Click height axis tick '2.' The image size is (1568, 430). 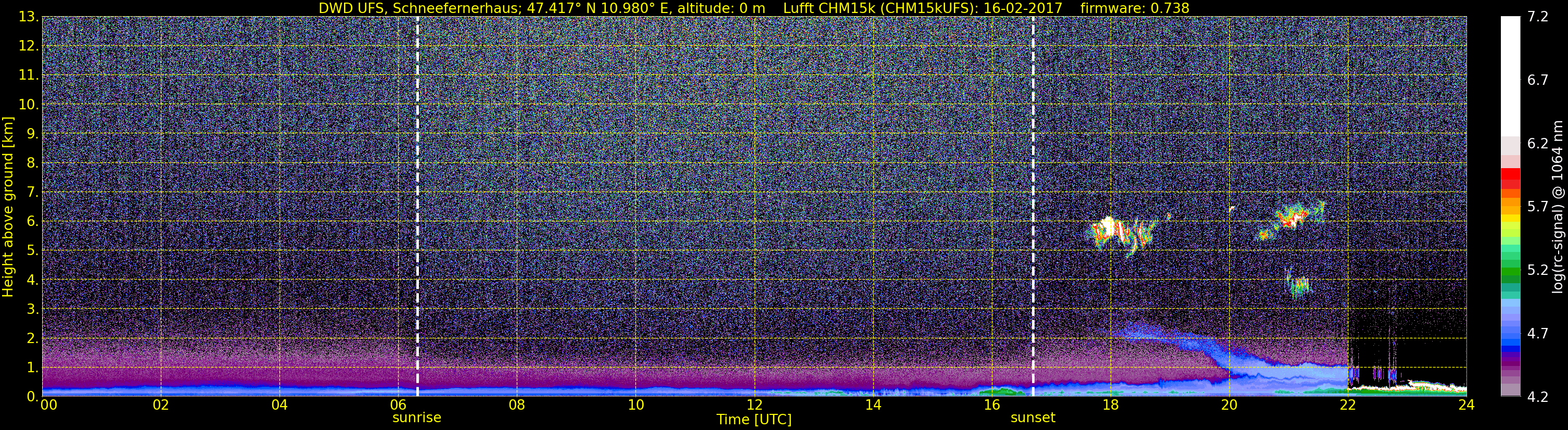click(x=33, y=339)
